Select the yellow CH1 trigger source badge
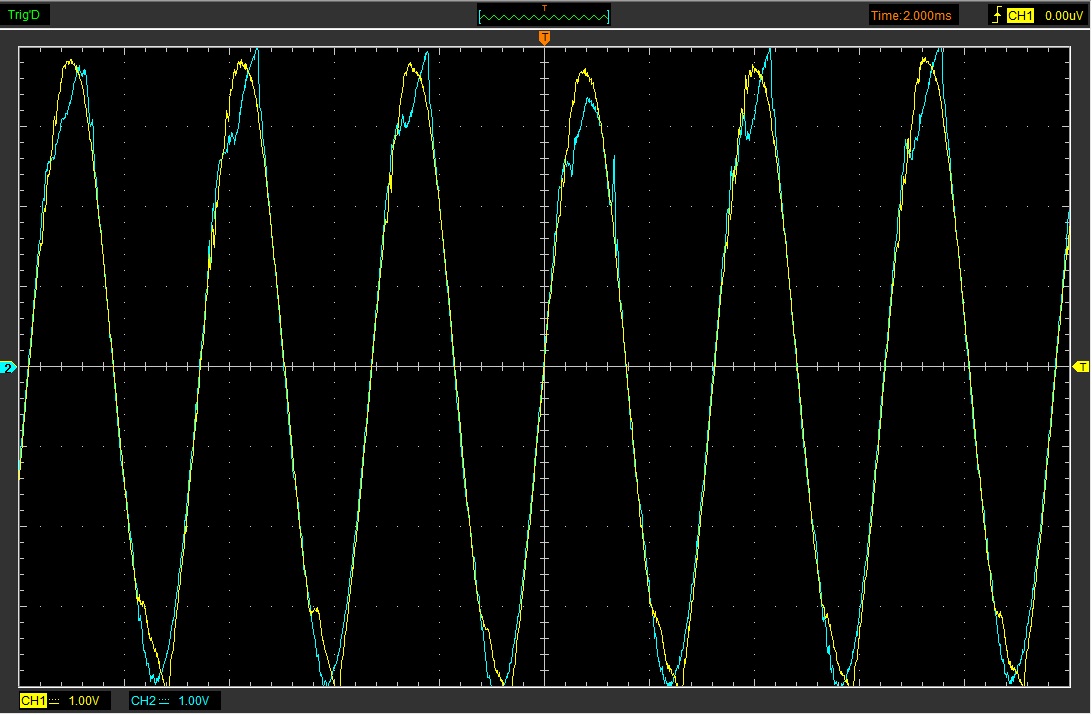1092x715 pixels. coord(1019,15)
